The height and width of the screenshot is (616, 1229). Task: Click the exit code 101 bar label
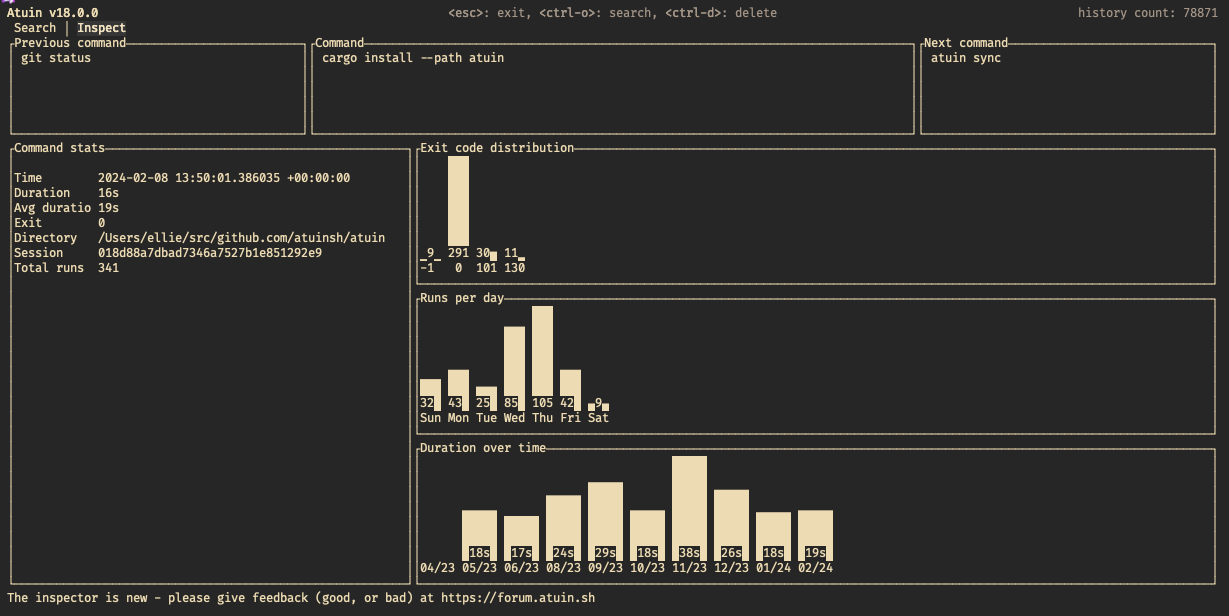487,268
